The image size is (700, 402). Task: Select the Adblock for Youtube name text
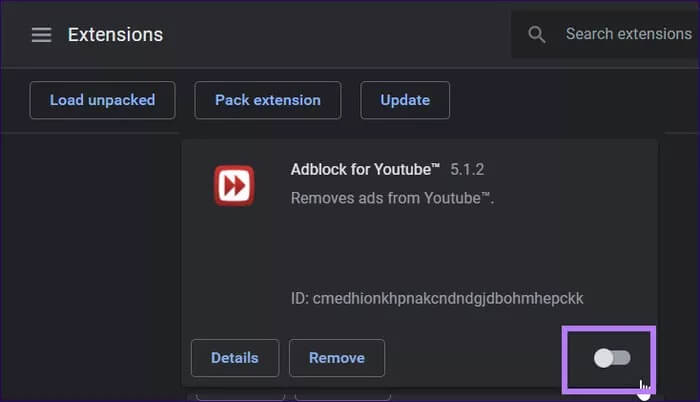coord(365,170)
